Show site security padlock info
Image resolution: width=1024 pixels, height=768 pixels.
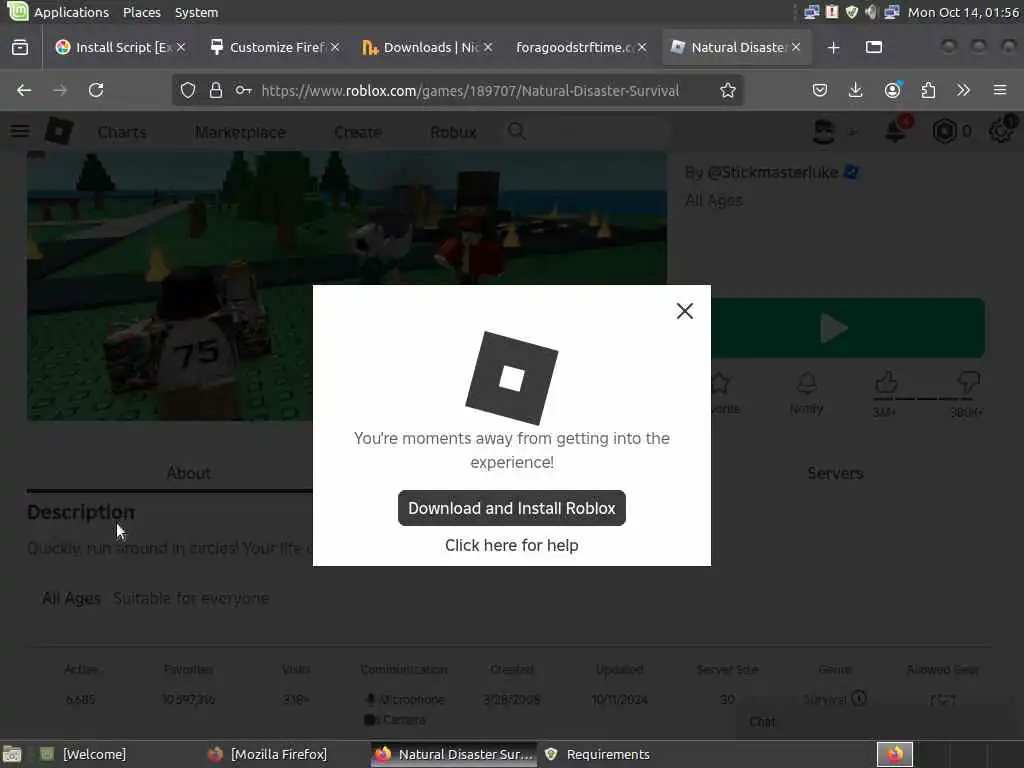coord(216,90)
